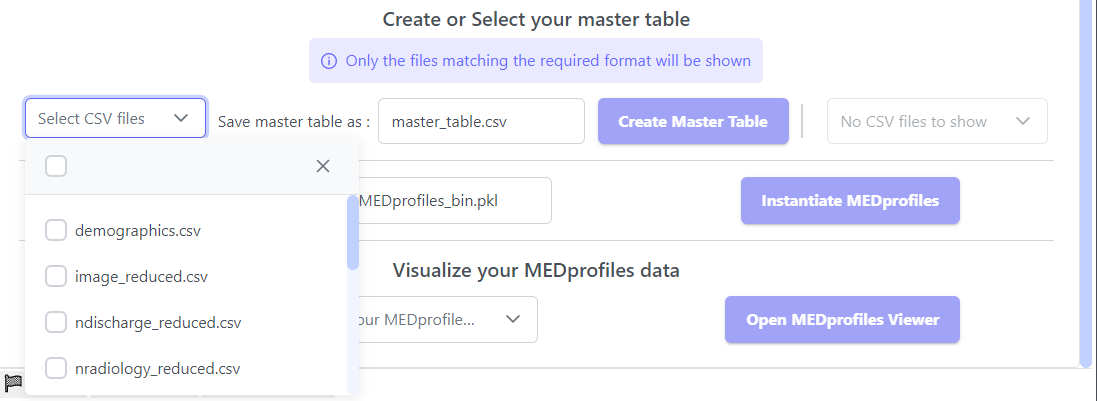The width and height of the screenshot is (1097, 401).
Task: Toggle the select-all checkbox in dropdown header
Action: 56,166
